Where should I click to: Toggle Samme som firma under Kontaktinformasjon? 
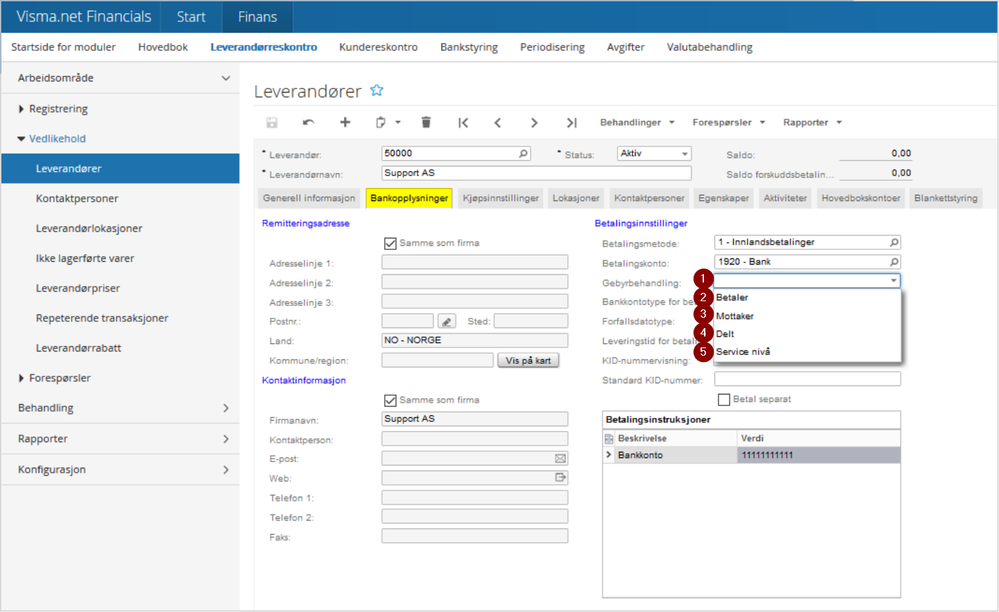(x=391, y=400)
